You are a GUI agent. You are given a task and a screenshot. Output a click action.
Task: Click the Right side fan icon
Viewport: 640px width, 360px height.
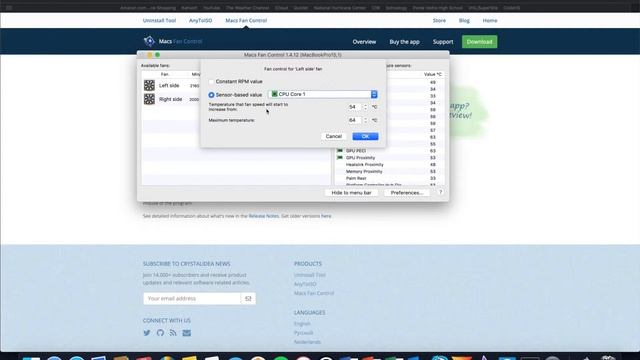pos(149,99)
